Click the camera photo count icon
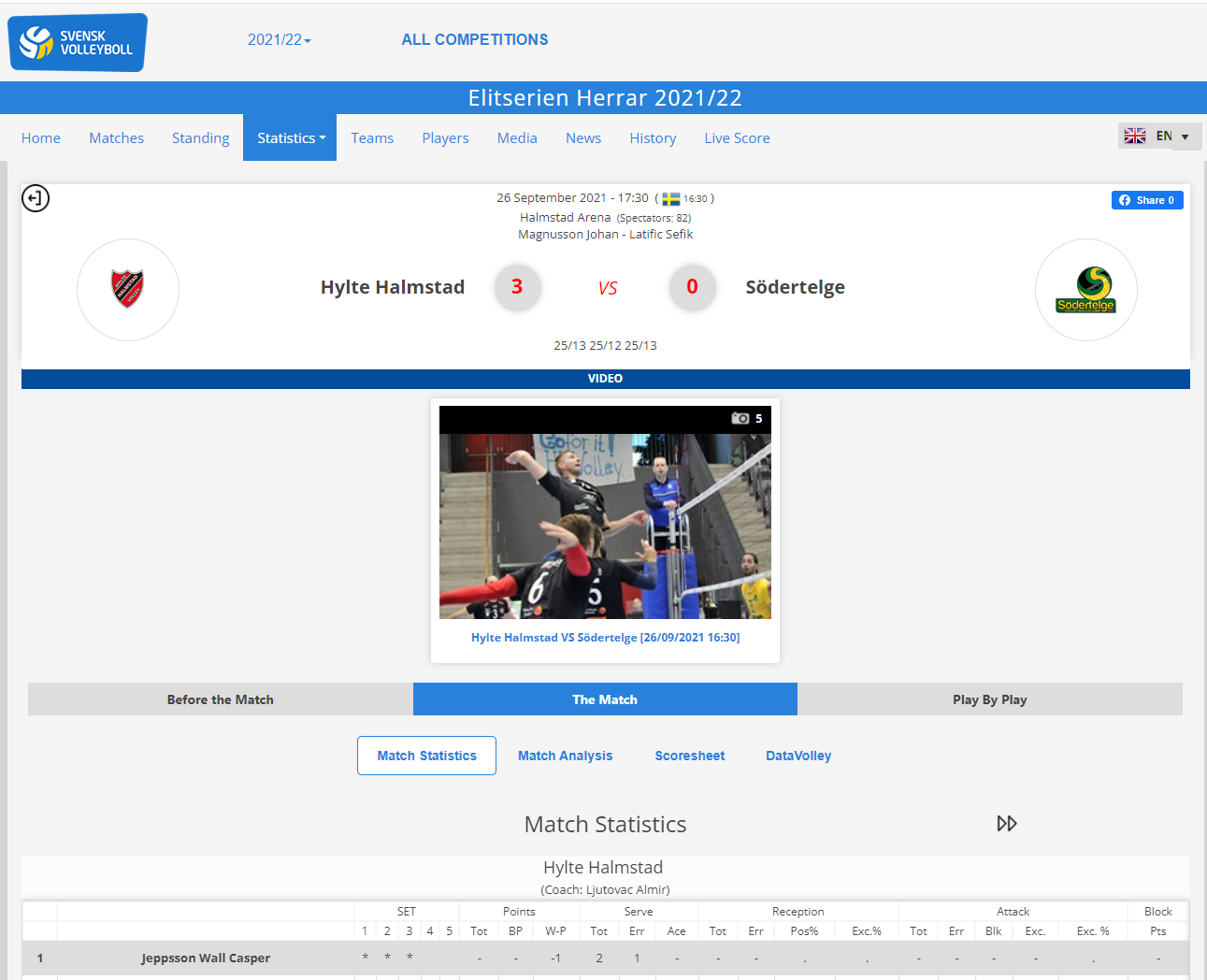 coord(740,419)
